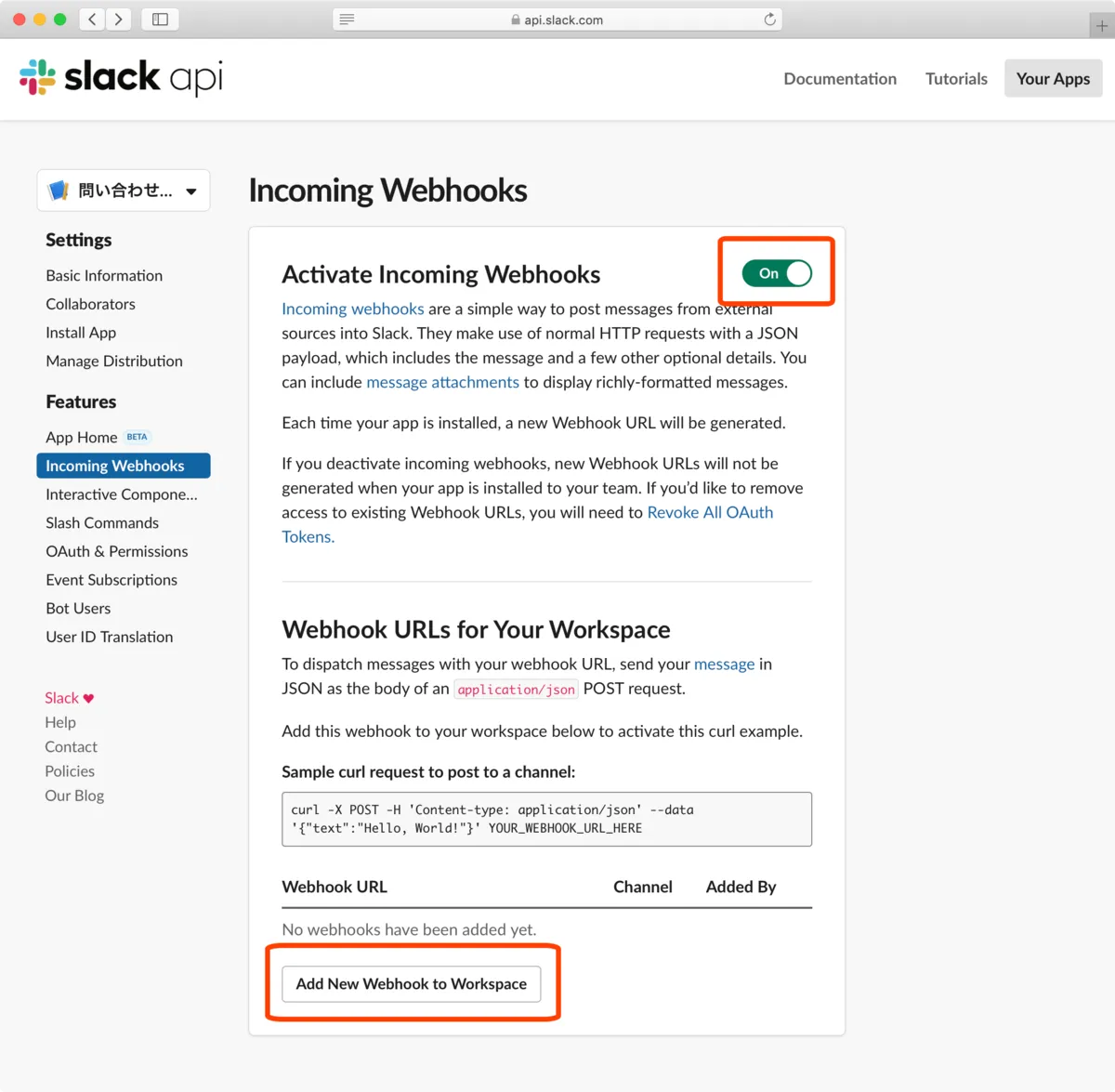Click Add New Webhook to Workspace
Image resolution: width=1115 pixels, height=1092 pixels.
[x=412, y=983]
